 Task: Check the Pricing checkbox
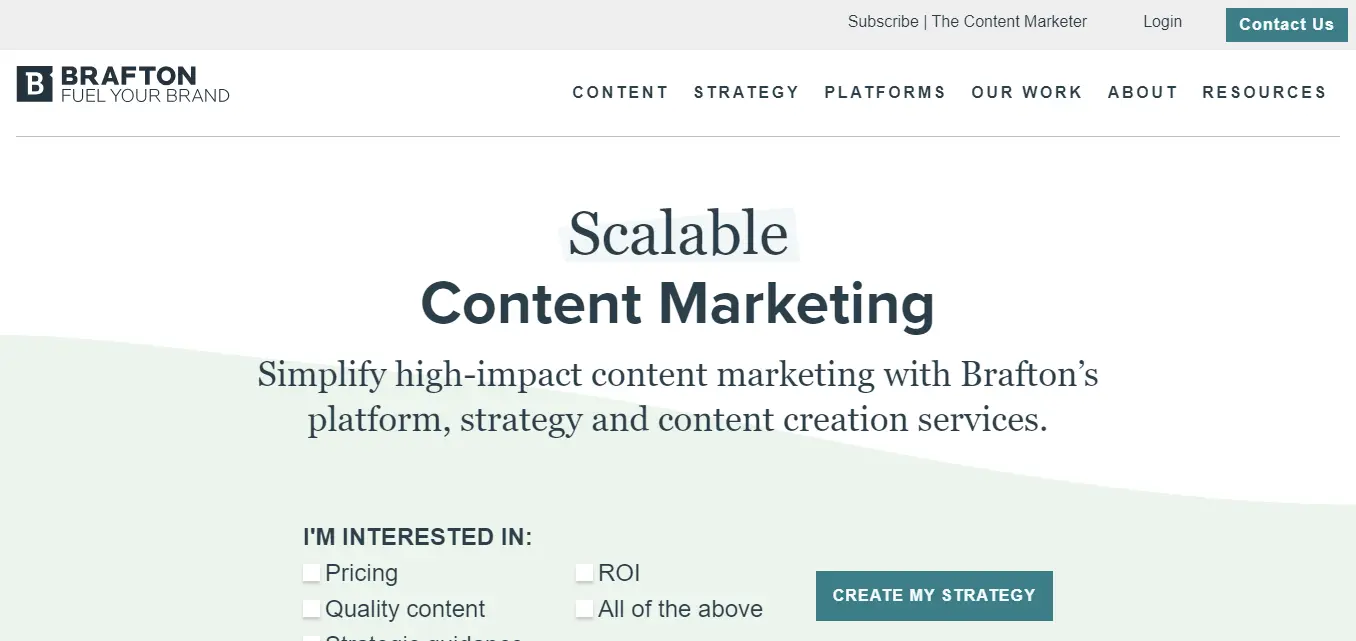click(312, 573)
